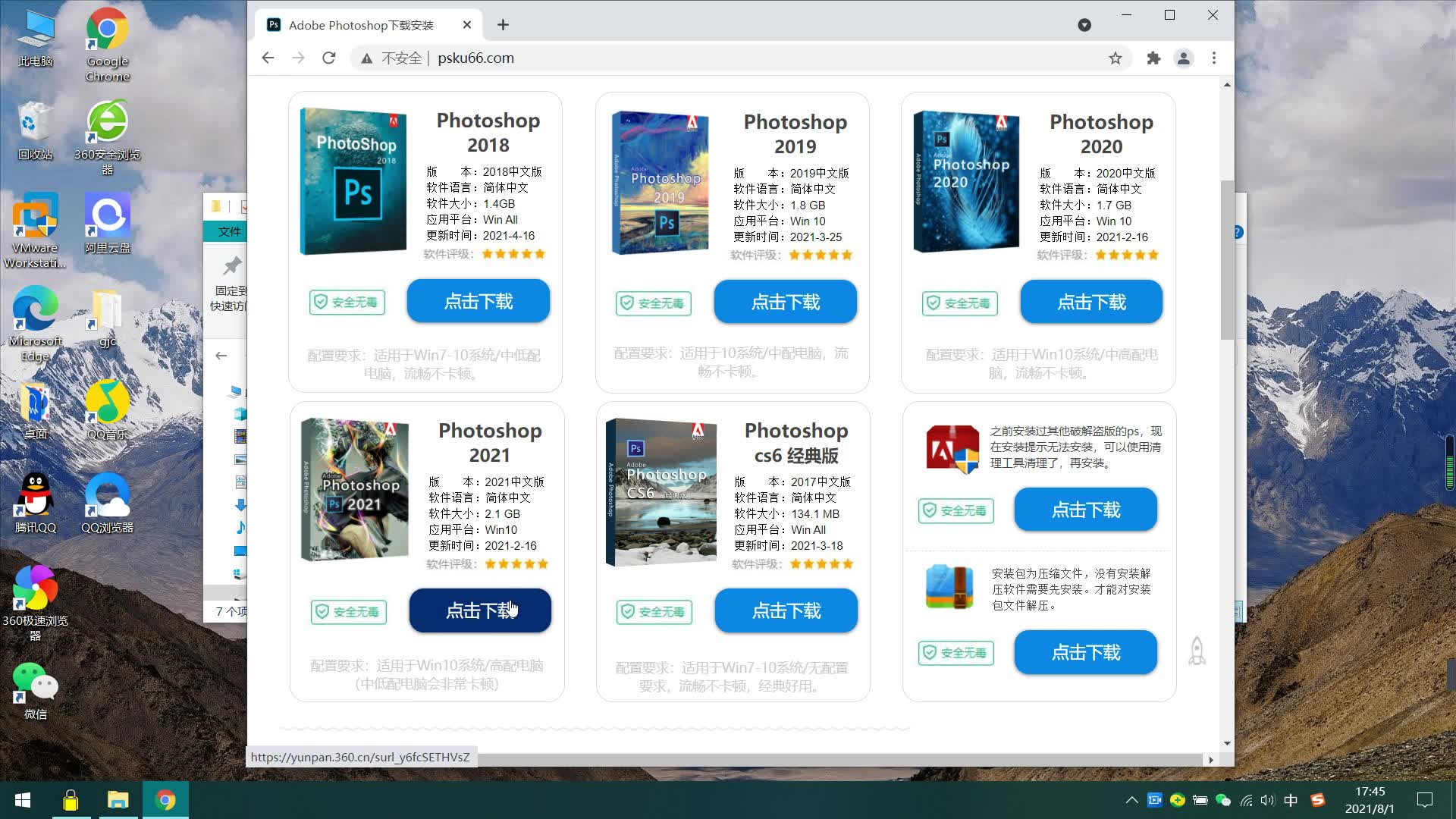
Task: Click the safe badge under Photoshop 2019
Action: click(x=654, y=303)
